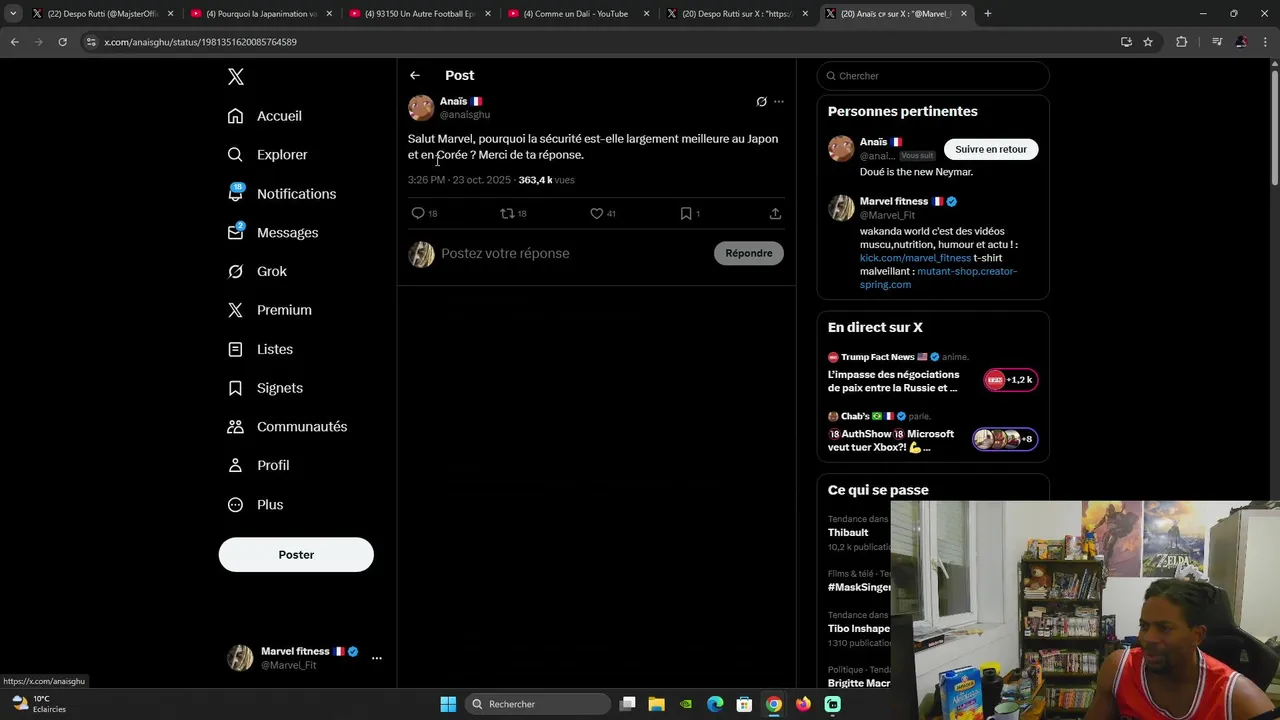The width and height of the screenshot is (1280, 720).
Task: Open File Explorer from the taskbar
Action: tap(656, 704)
